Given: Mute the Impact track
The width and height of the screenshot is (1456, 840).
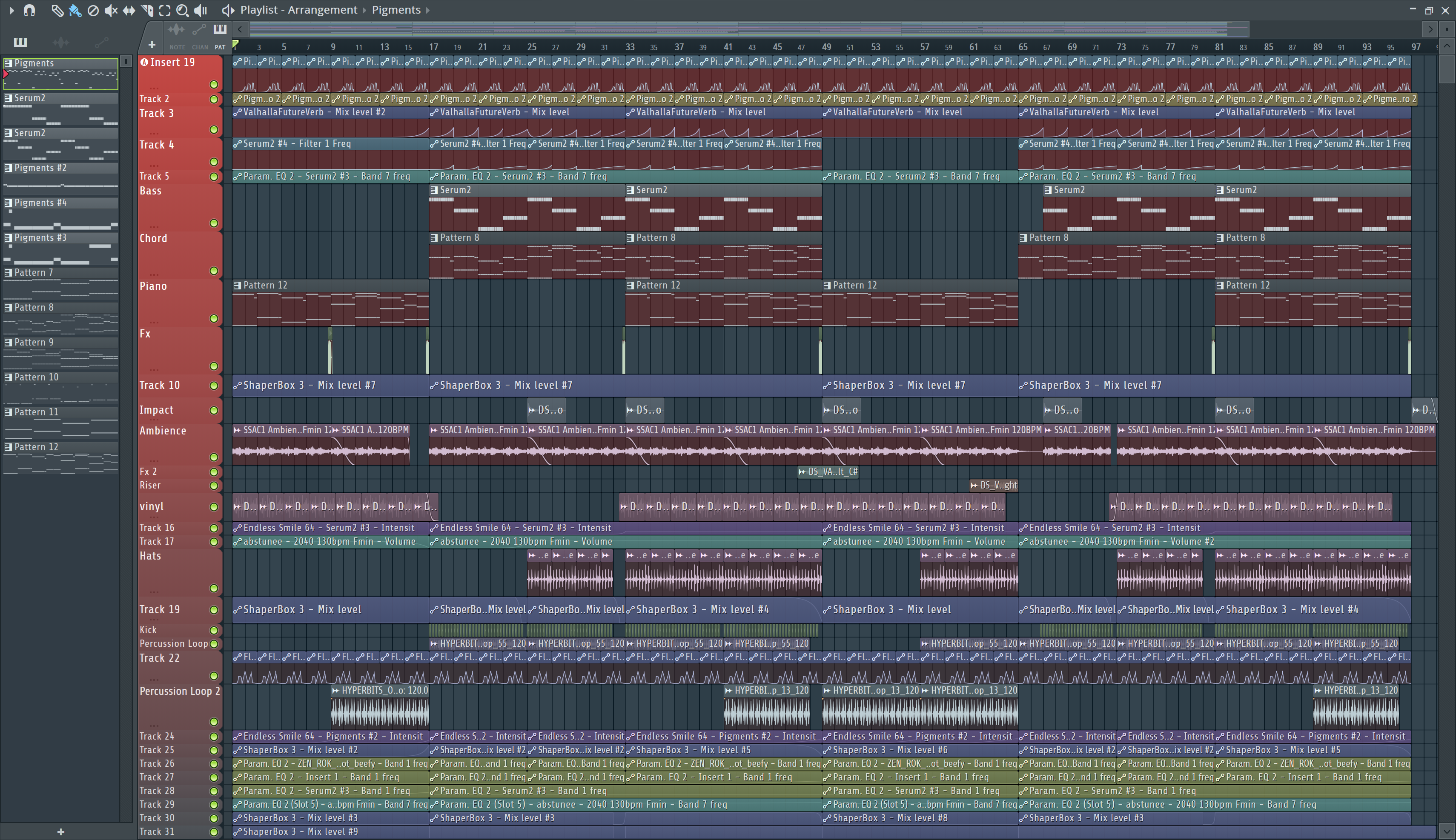Looking at the screenshot, I should [x=214, y=410].
